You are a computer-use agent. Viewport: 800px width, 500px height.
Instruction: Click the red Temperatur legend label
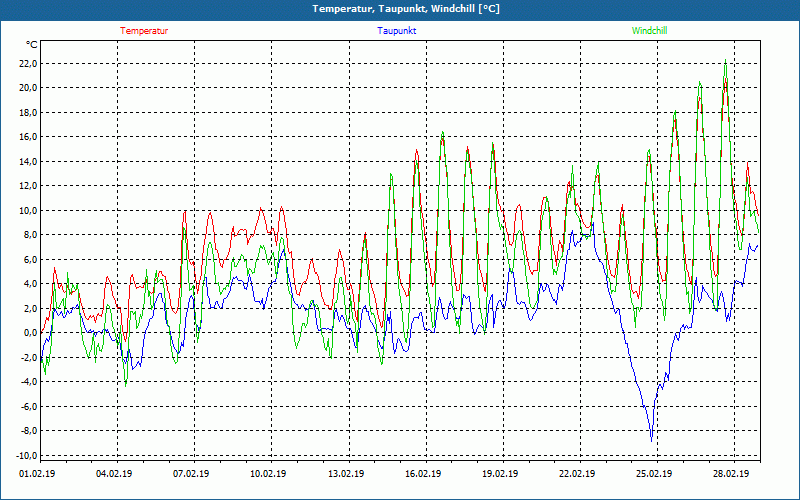point(144,31)
